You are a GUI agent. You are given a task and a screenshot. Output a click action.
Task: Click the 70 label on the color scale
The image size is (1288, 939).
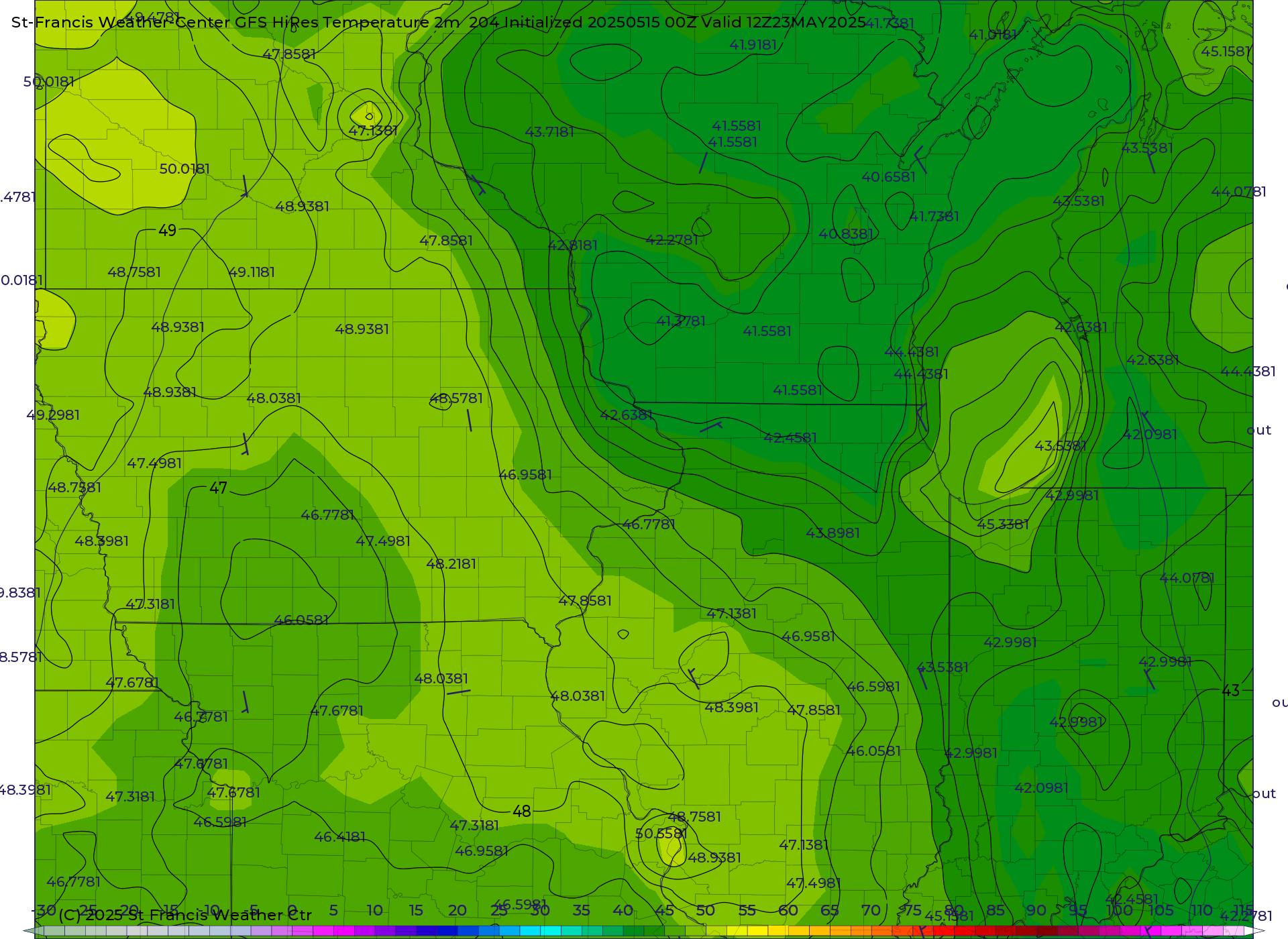click(871, 911)
